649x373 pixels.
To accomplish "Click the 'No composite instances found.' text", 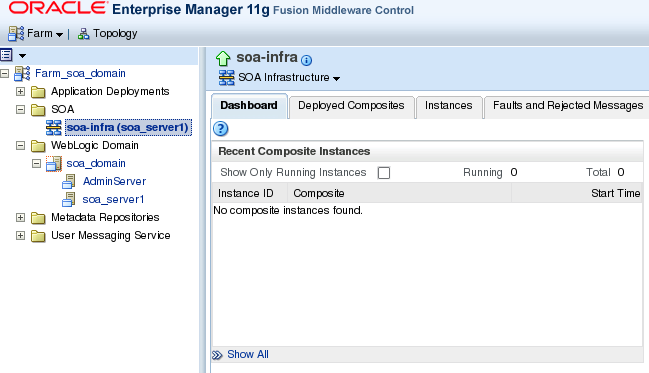I will [x=288, y=211].
